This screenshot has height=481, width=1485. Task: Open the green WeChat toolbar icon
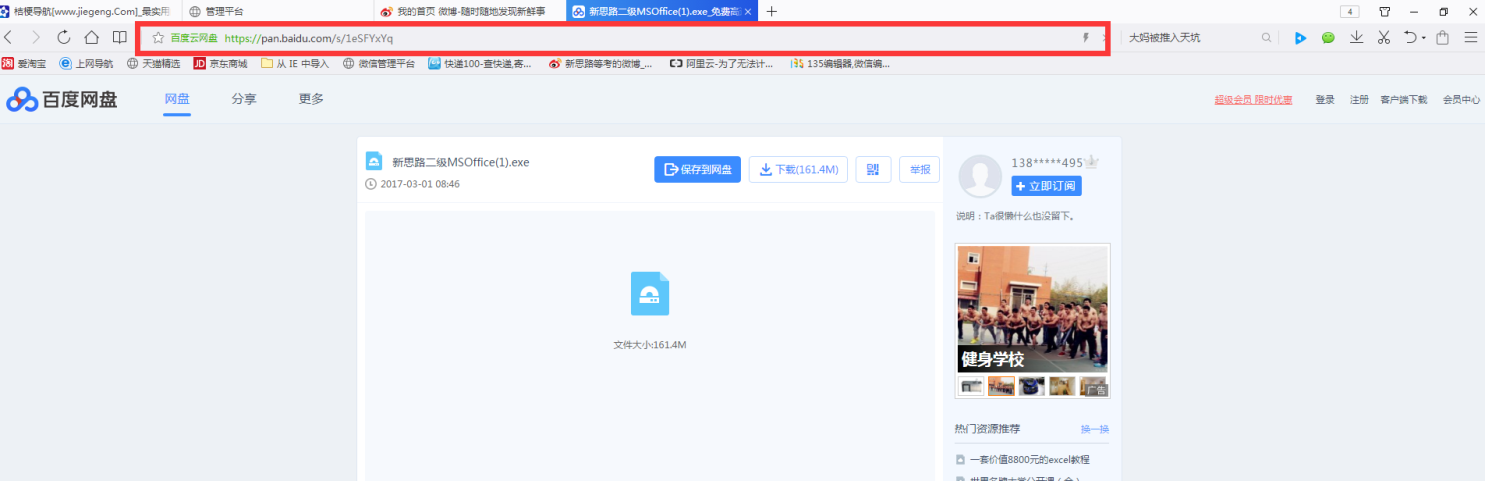(1328, 38)
